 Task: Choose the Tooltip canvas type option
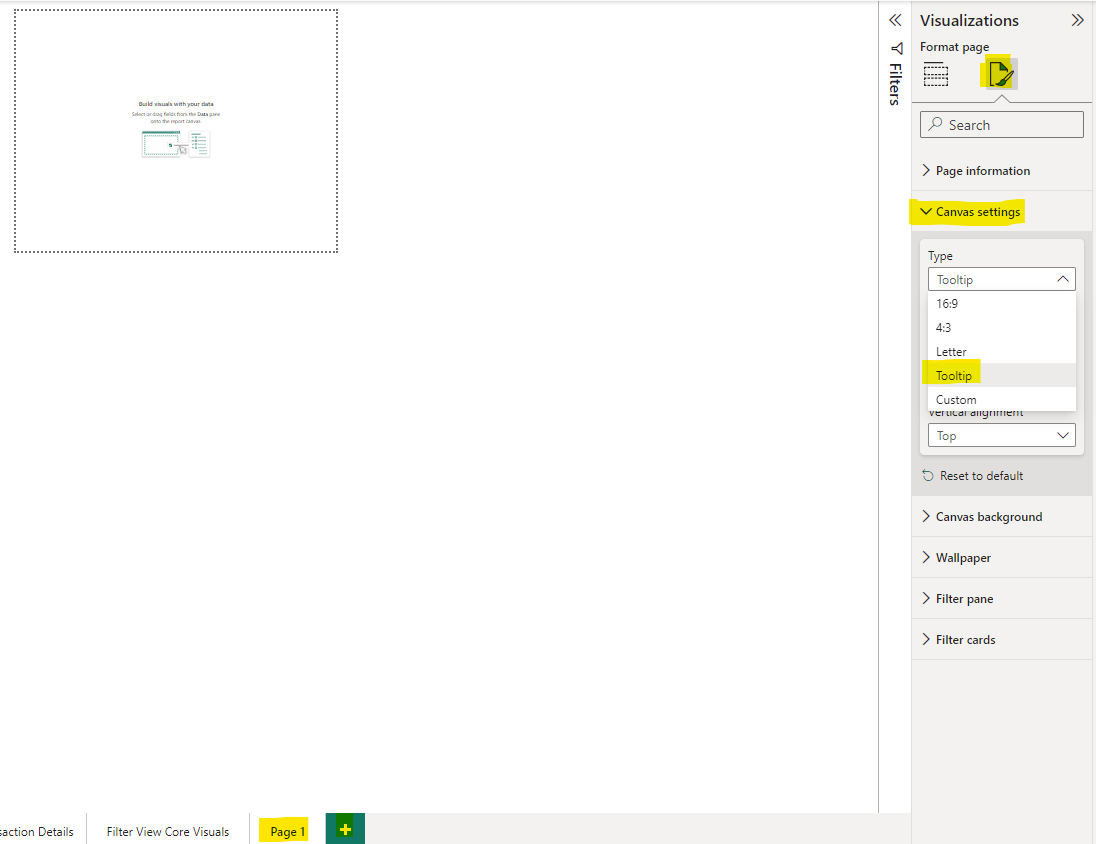(x=1002, y=375)
